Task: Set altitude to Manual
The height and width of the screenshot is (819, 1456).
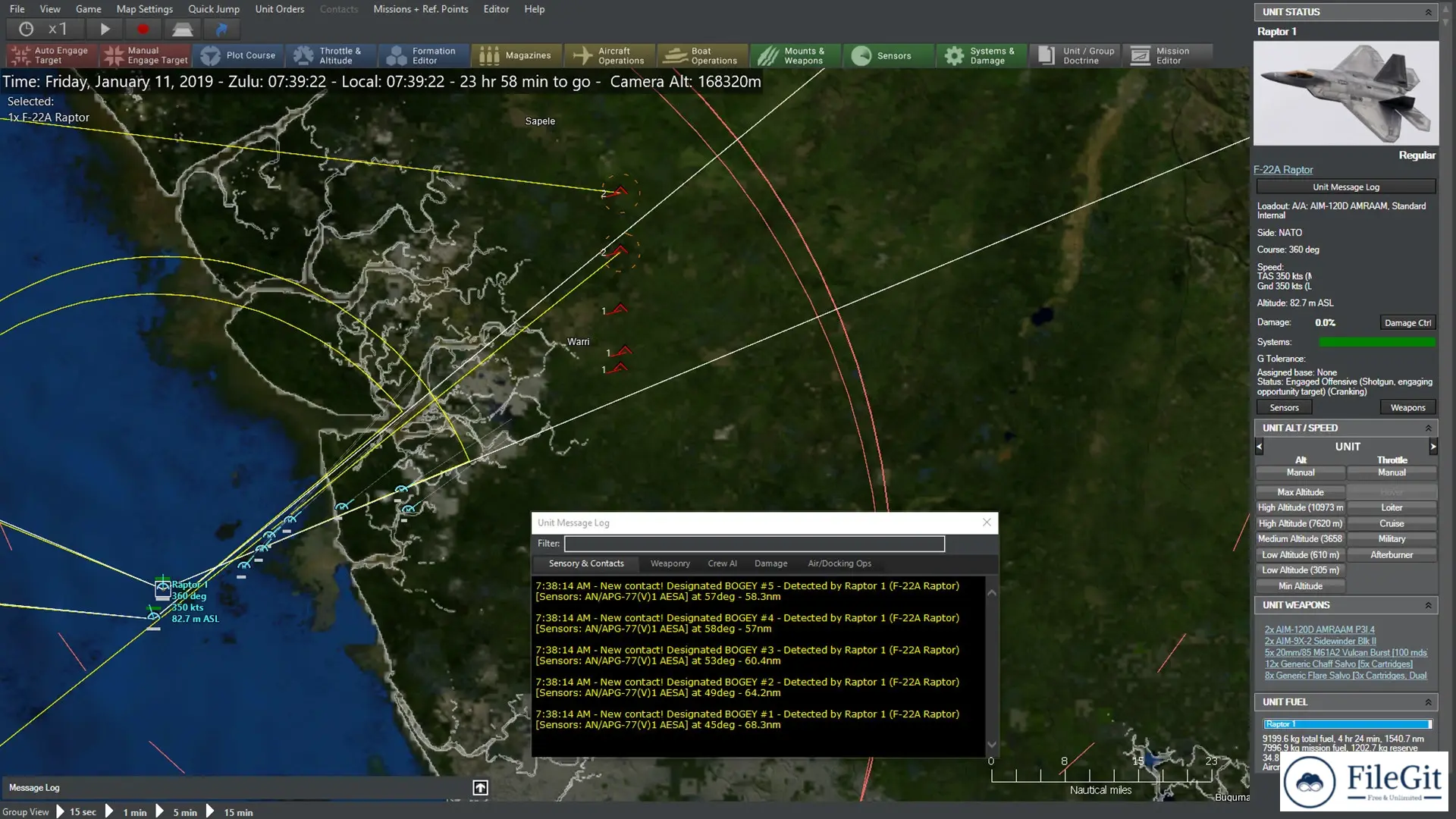Action: 1301,472
